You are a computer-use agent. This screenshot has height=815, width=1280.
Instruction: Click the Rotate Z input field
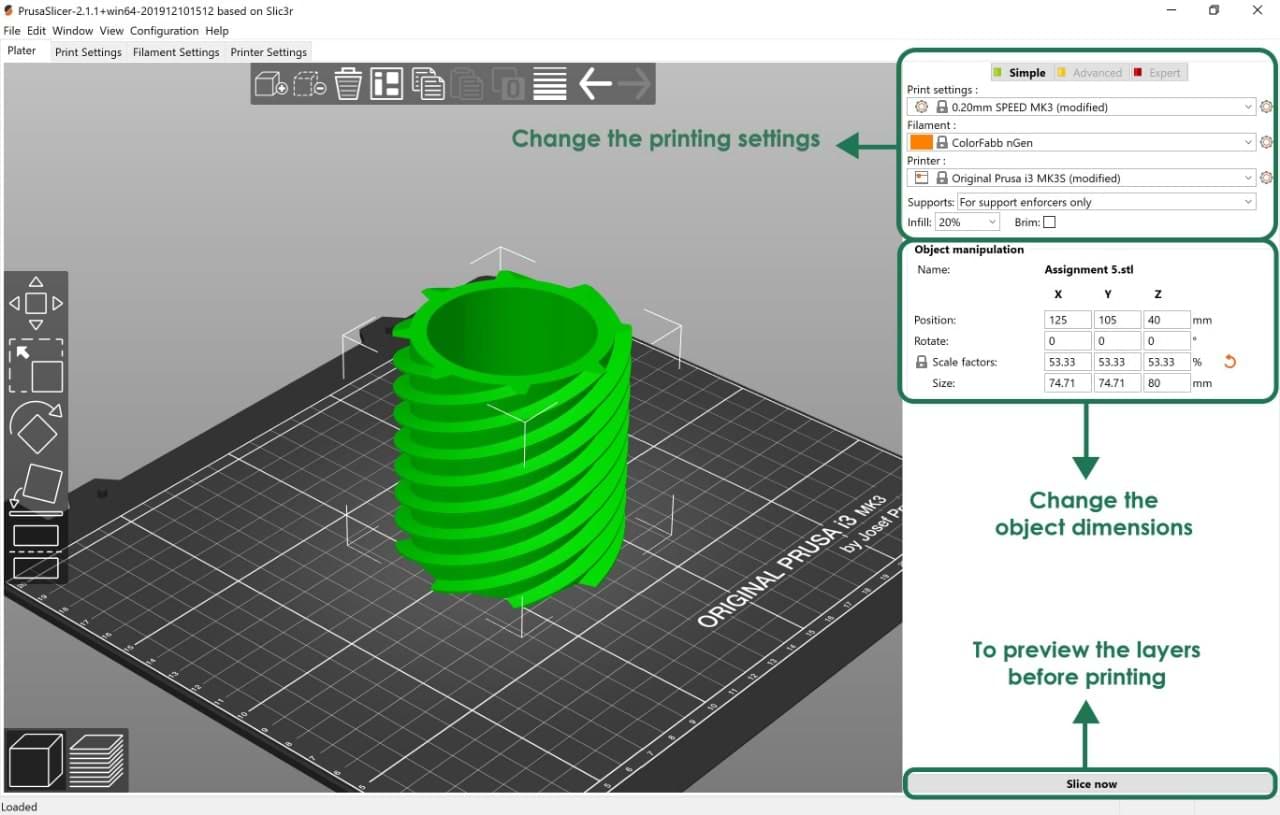(1166, 341)
